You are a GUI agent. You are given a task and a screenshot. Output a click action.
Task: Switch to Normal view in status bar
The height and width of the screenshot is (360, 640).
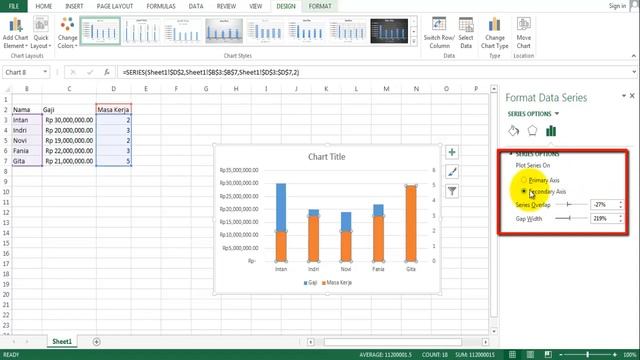click(x=512, y=354)
